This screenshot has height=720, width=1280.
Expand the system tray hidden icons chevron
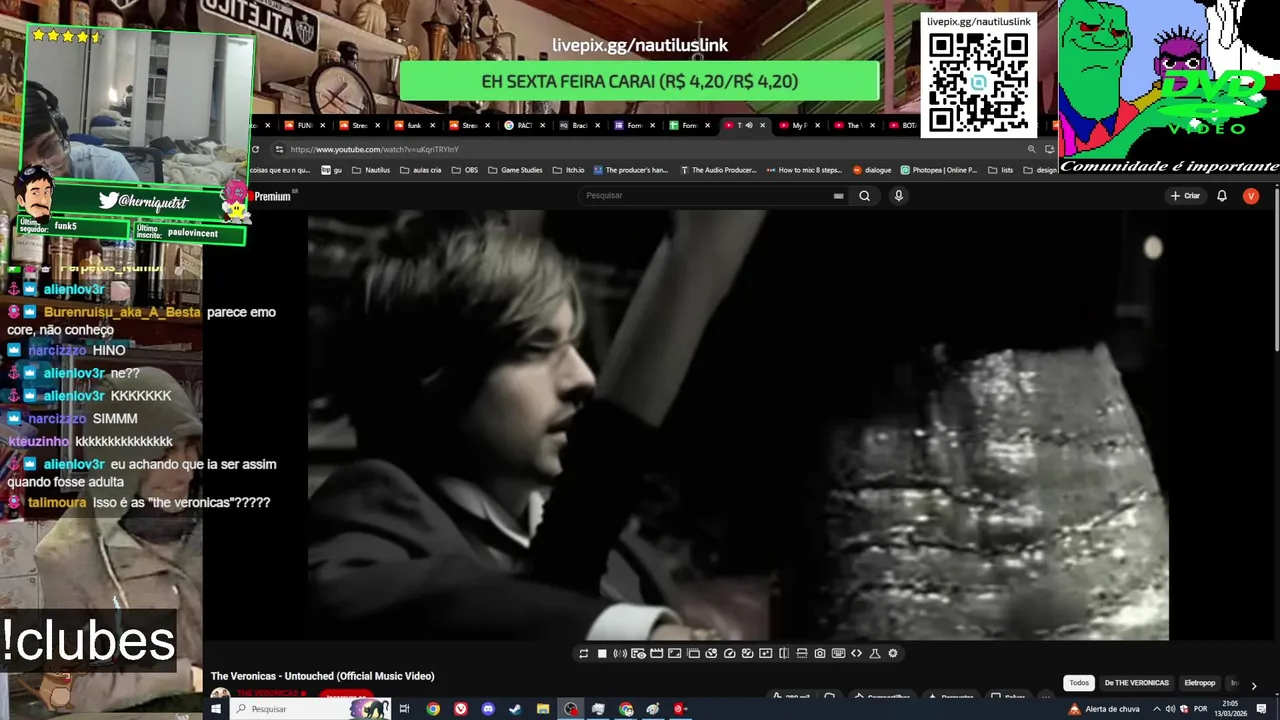(x=1157, y=709)
